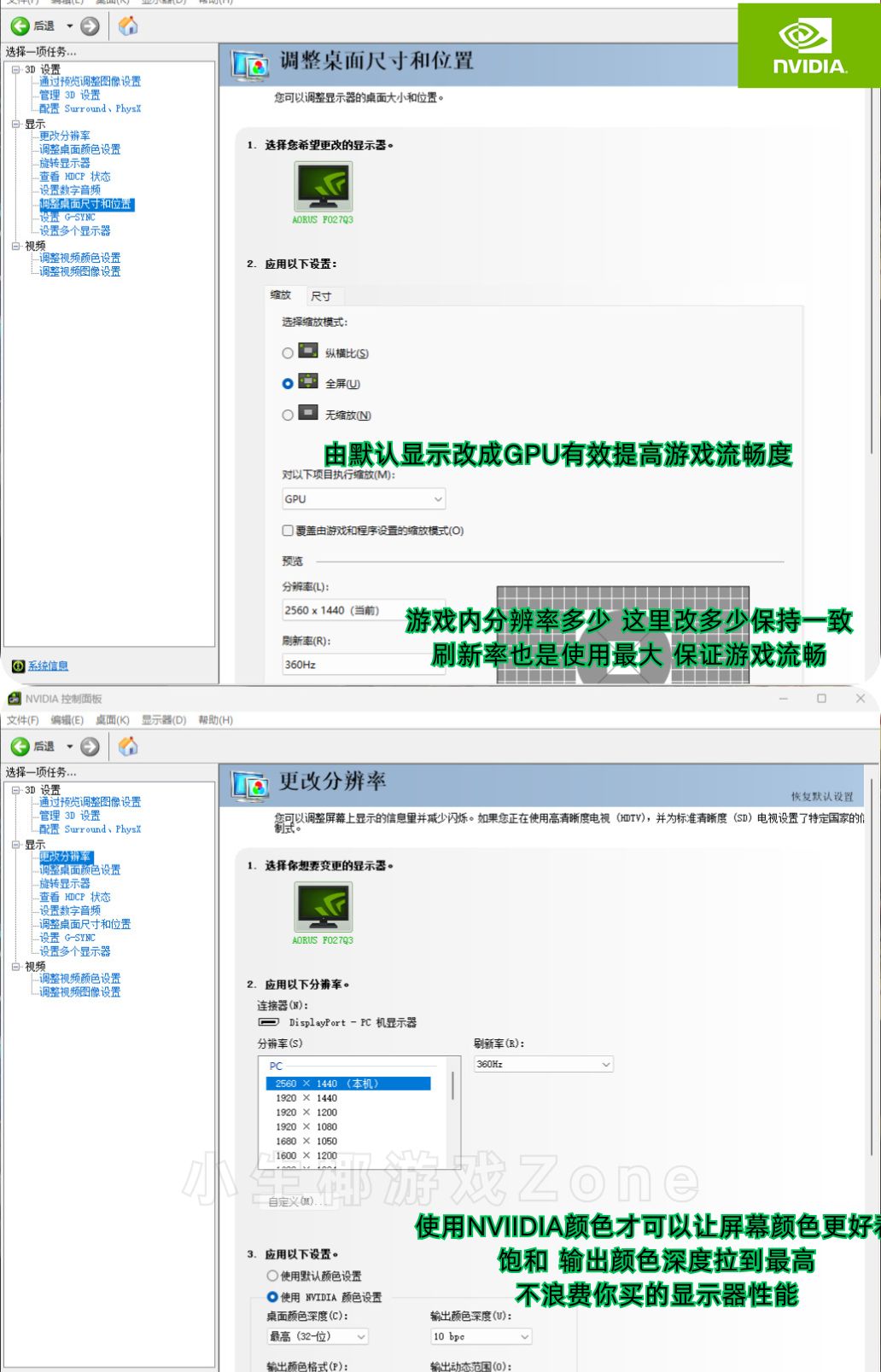Screen dimensions: 881x1372
Task: Select 使用默认颜色设置 radio button
Action: click(272, 1276)
